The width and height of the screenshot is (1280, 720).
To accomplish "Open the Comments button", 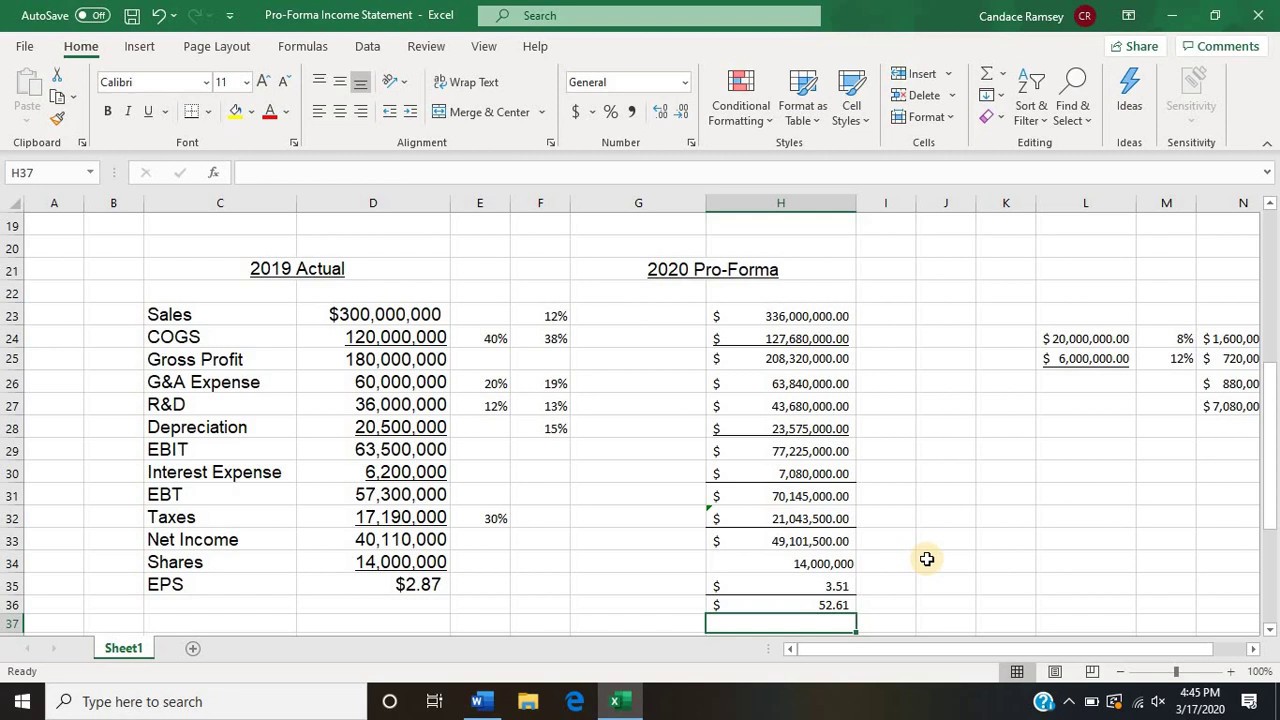I will [x=1219, y=46].
